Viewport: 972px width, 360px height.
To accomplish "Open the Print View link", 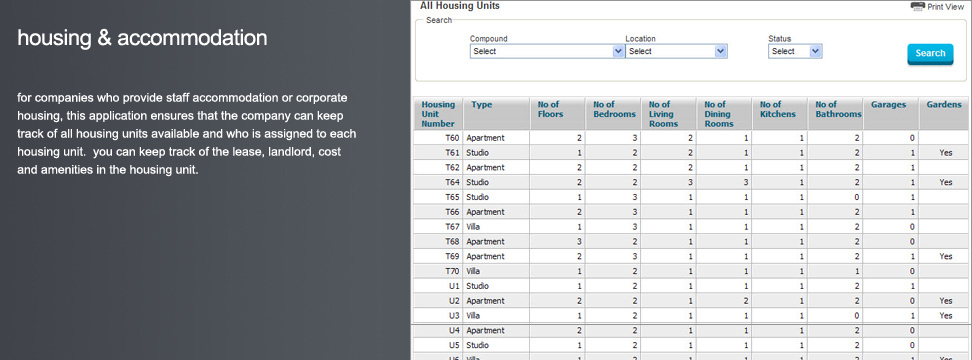I will (x=946, y=7).
